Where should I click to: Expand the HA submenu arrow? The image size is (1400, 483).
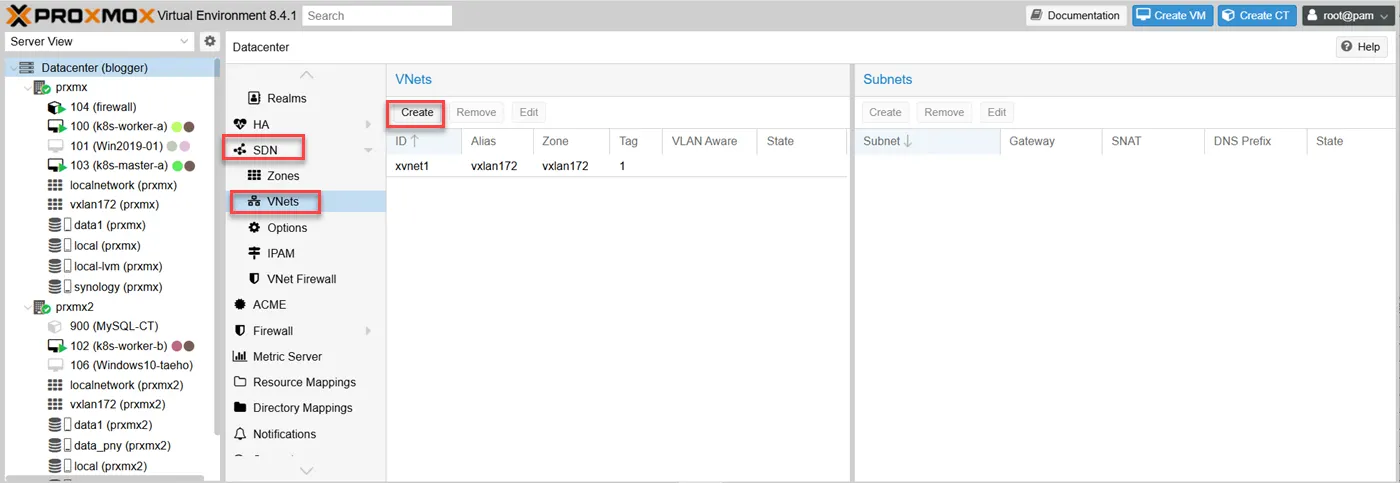click(x=368, y=124)
